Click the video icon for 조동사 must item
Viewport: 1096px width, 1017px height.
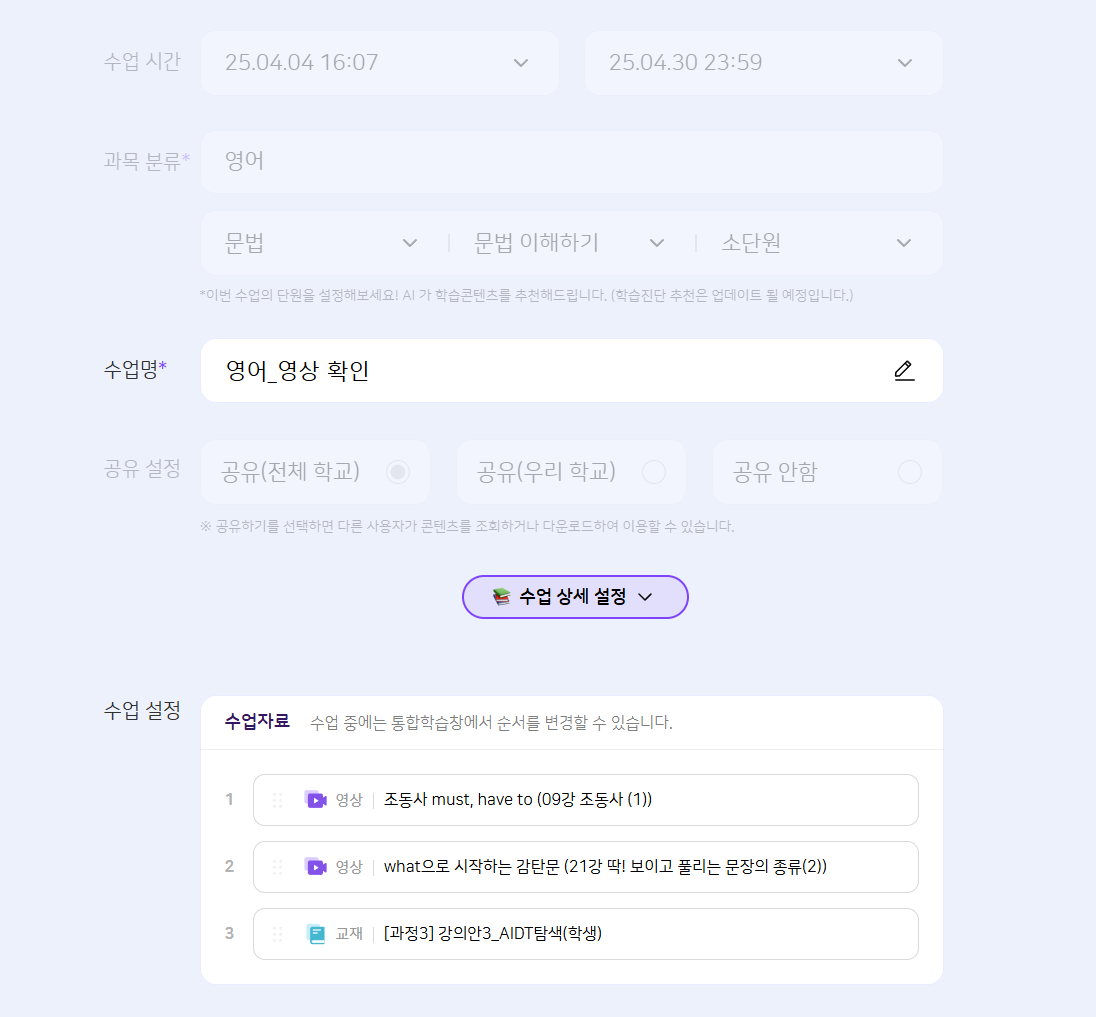pos(316,800)
